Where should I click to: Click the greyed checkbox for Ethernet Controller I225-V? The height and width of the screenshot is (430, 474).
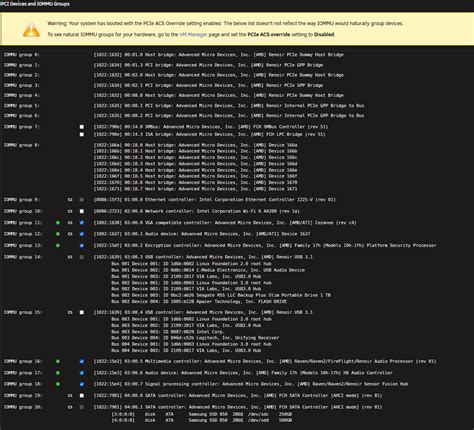(82, 200)
